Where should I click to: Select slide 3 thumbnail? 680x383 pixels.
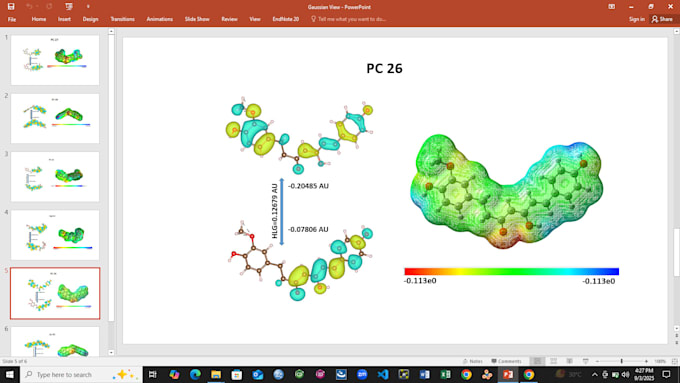pos(55,177)
